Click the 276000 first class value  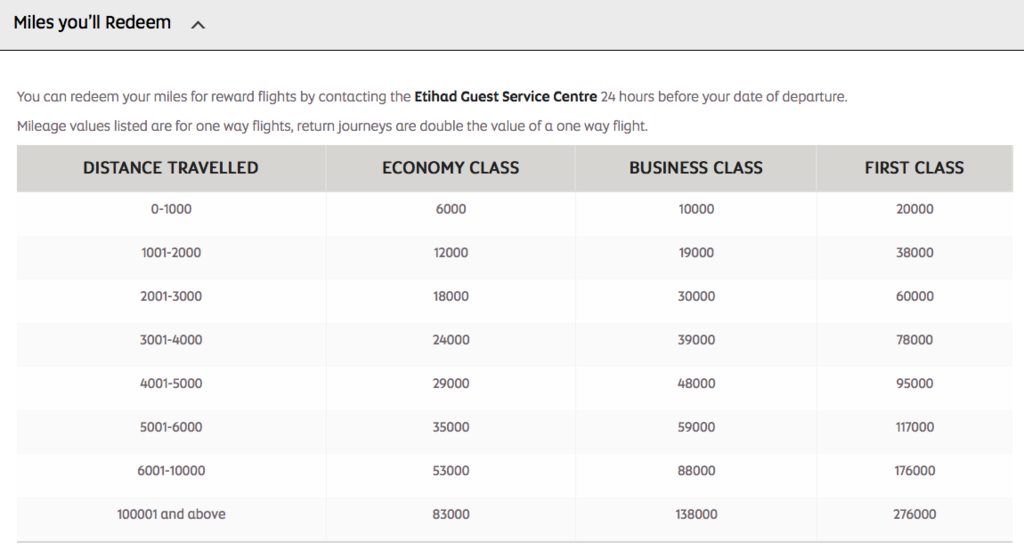point(914,514)
